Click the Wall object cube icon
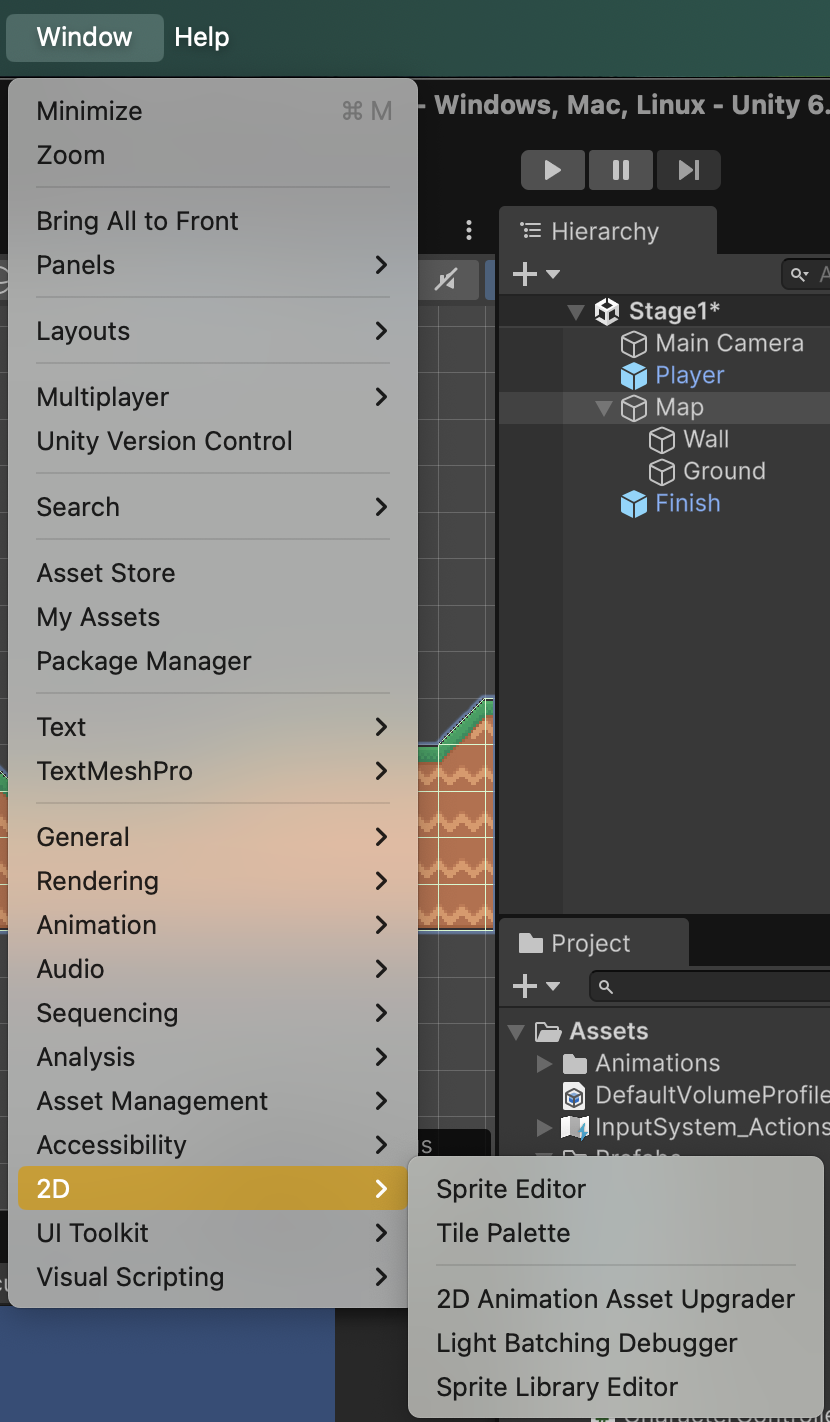The image size is (830, 1422). click(x=661, y=440)
